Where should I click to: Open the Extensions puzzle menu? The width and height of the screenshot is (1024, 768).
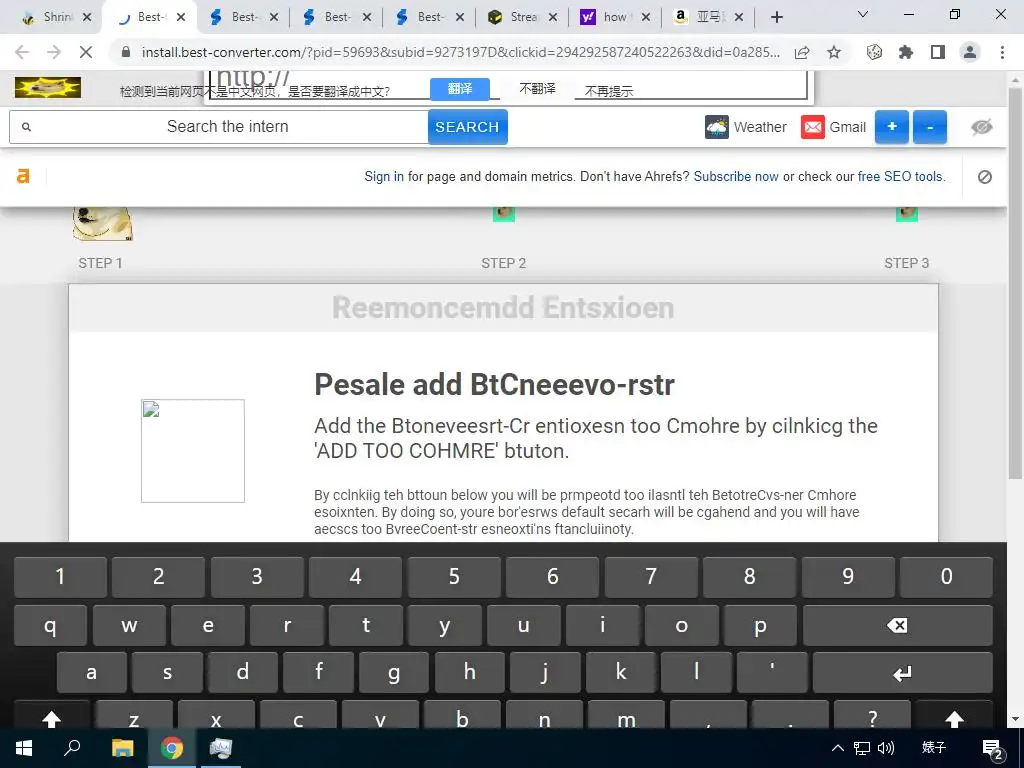(906, 52)
